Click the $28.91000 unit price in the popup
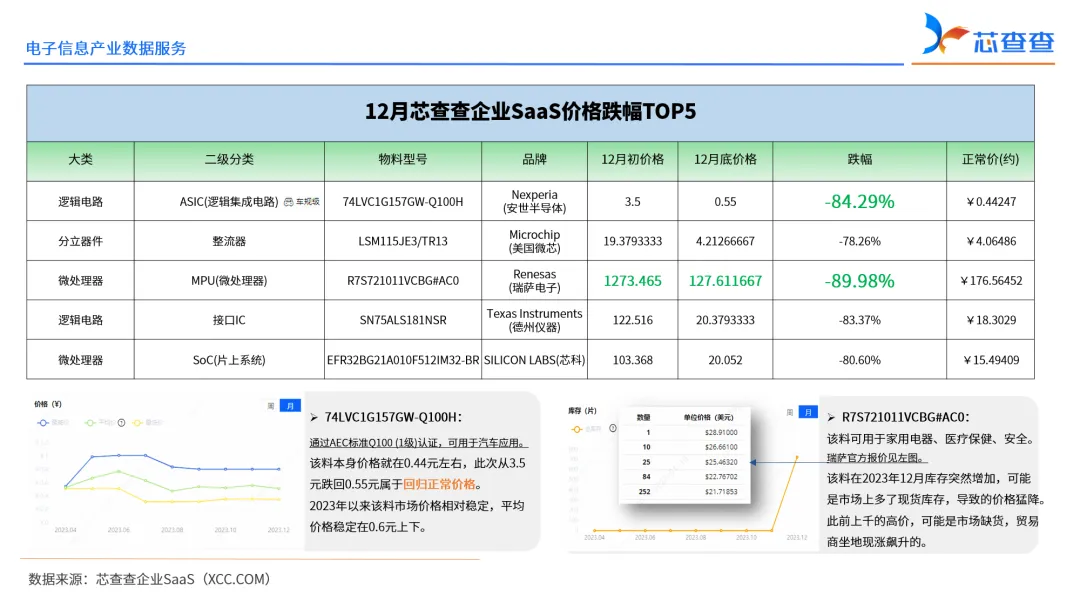 point(721,432)
